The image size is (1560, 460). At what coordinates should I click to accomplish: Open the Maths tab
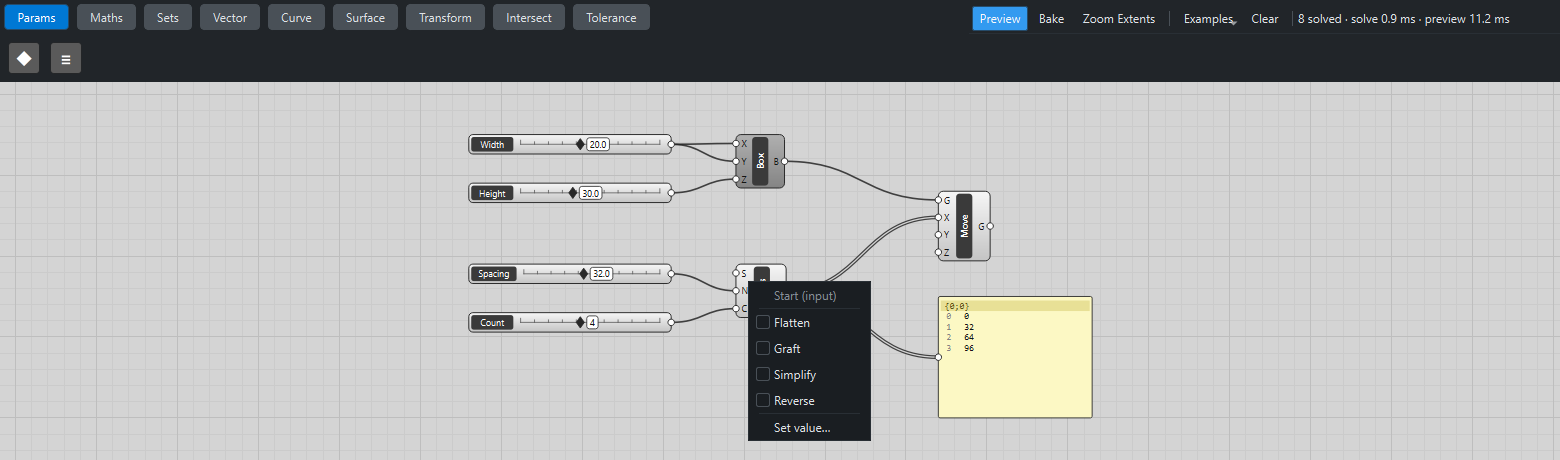[x=107, y=17]
